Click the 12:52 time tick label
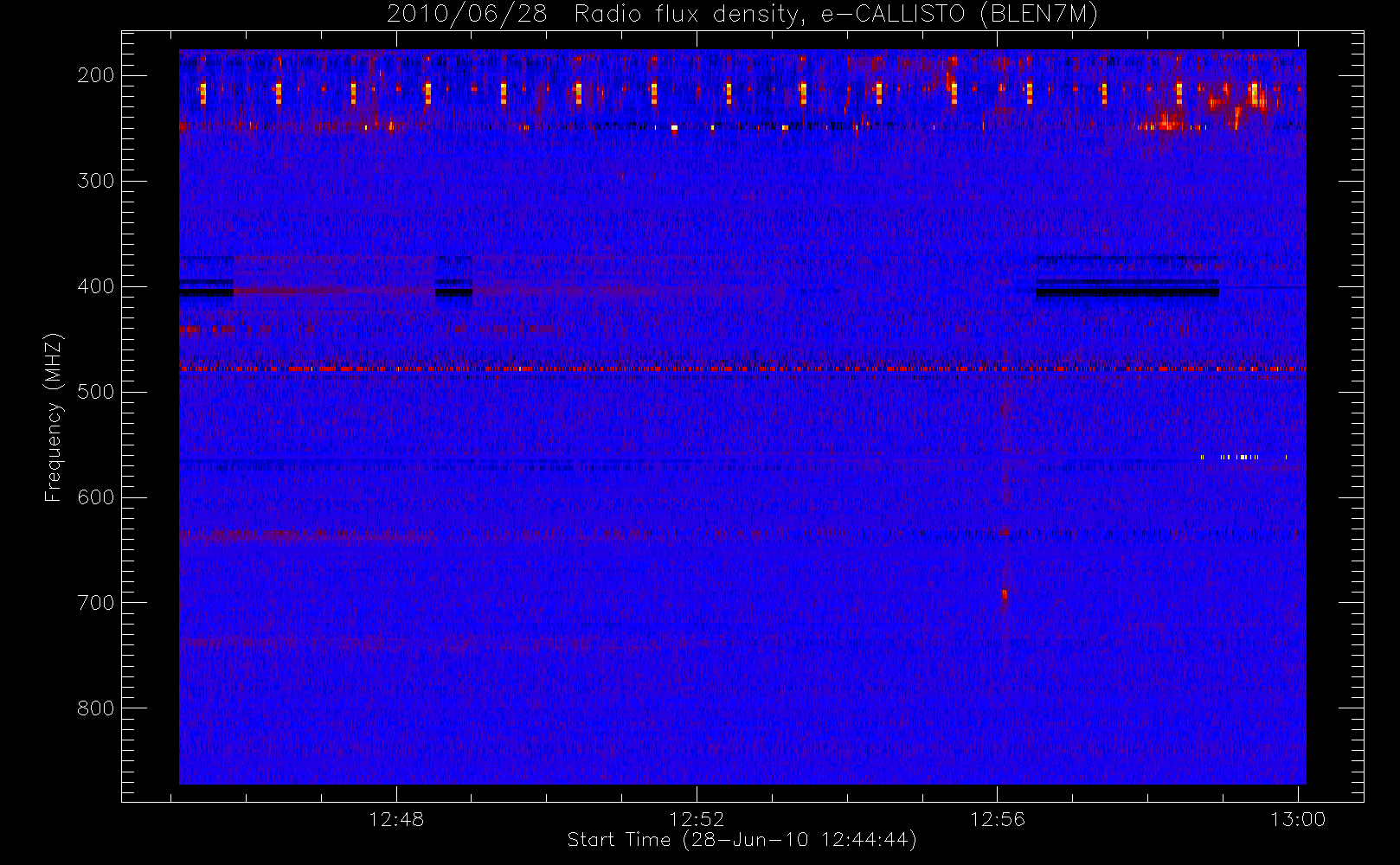 (x=697, y=819)
